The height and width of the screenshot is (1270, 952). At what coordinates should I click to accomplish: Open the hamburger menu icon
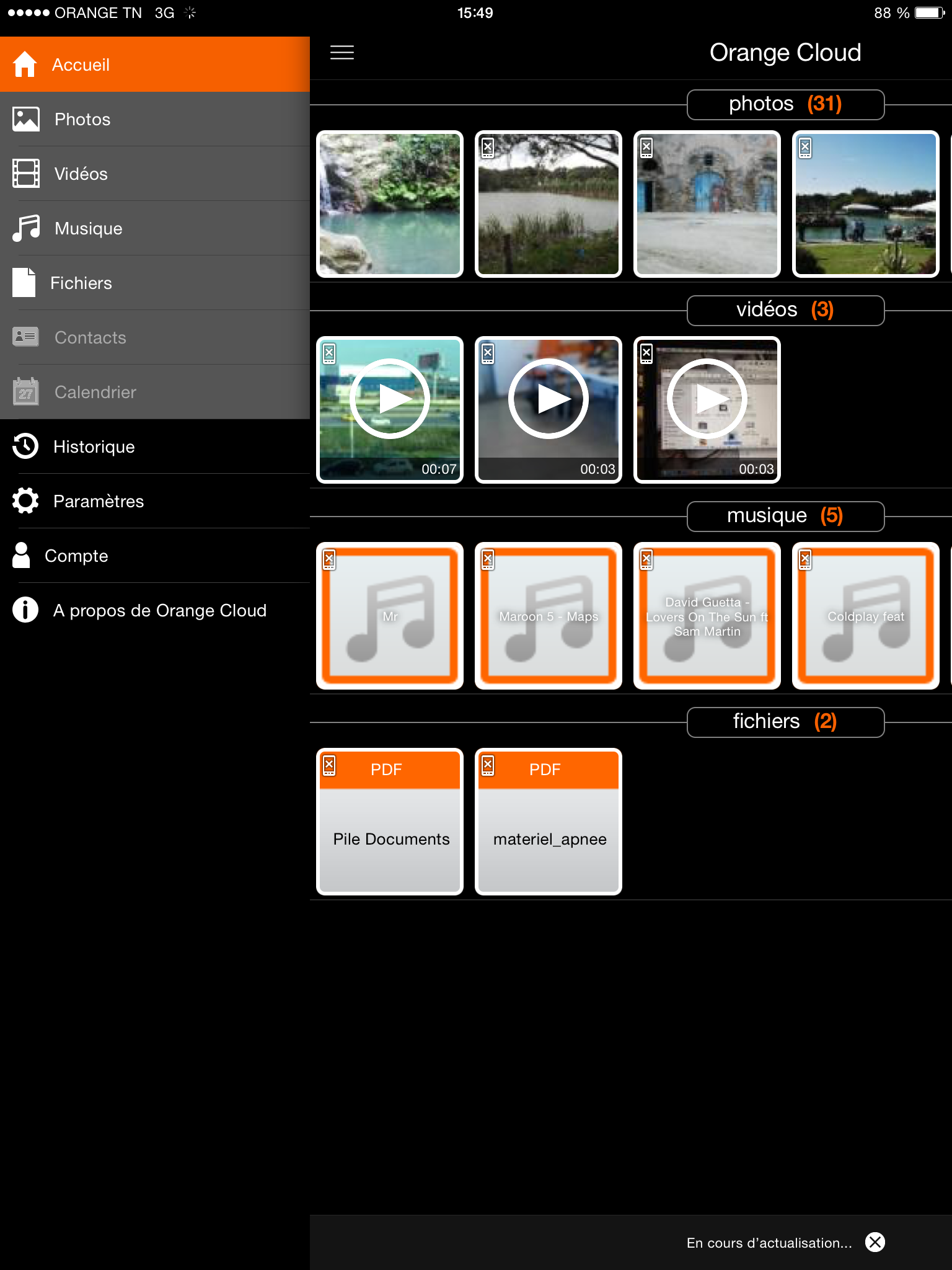[342, 53]
